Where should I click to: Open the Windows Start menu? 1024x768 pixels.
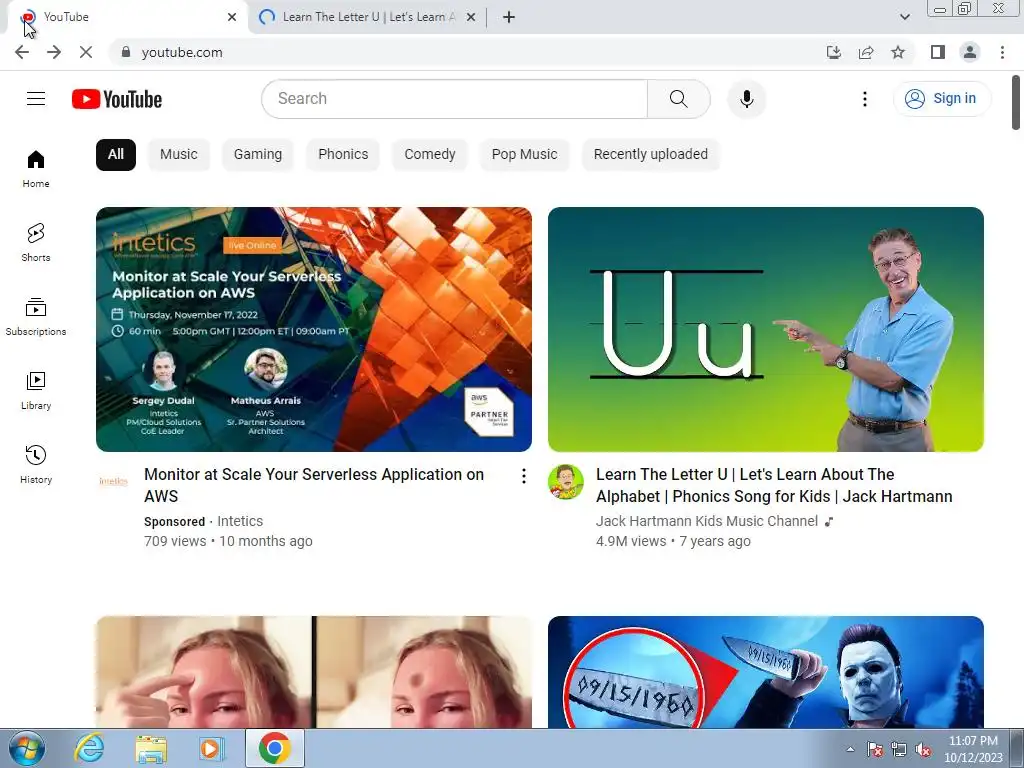coord(26,748)
